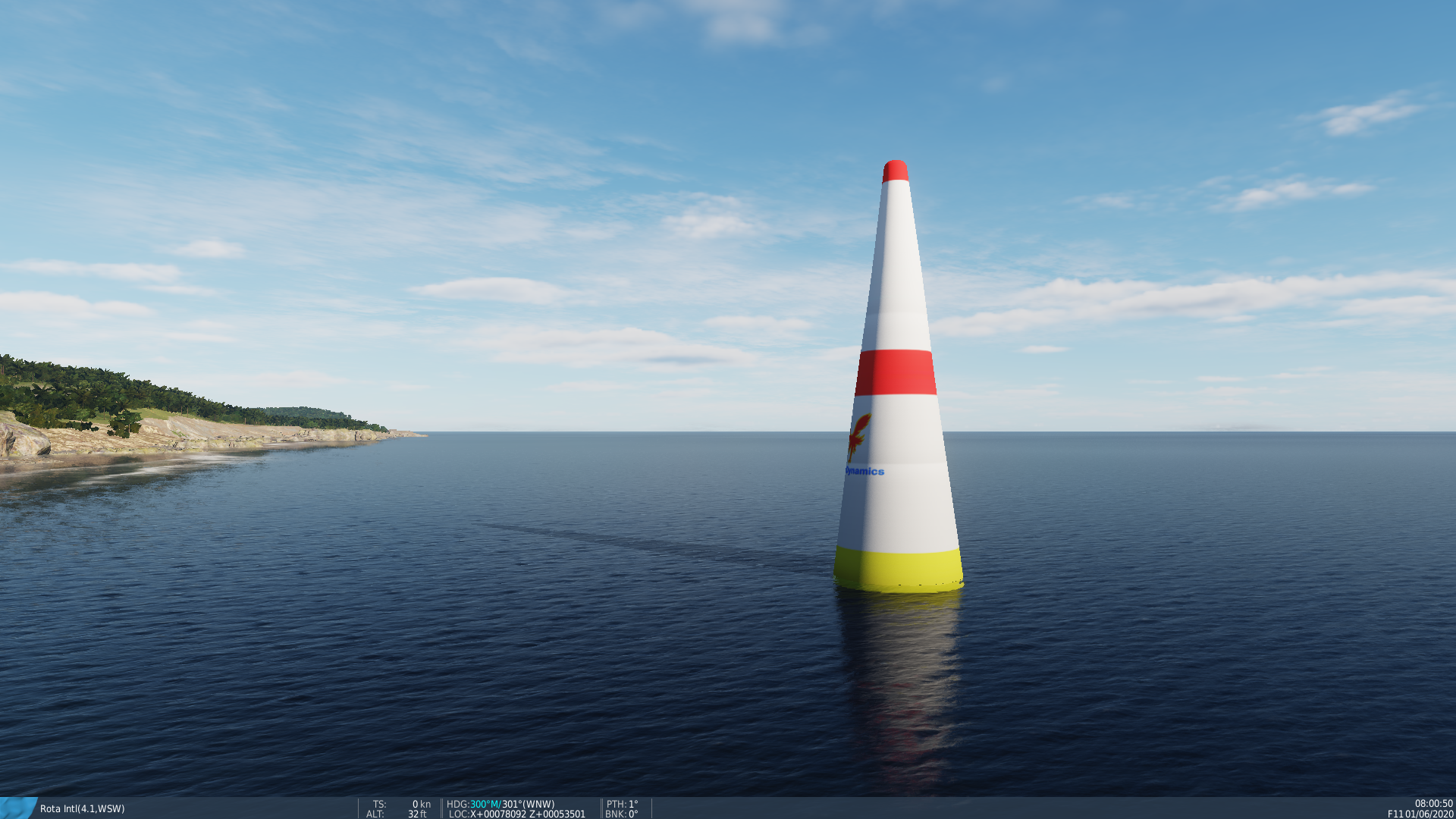Viewport: 1456px width, 819px height.
Task: Click the red middle band on pylon
Action: click(896, 372)
